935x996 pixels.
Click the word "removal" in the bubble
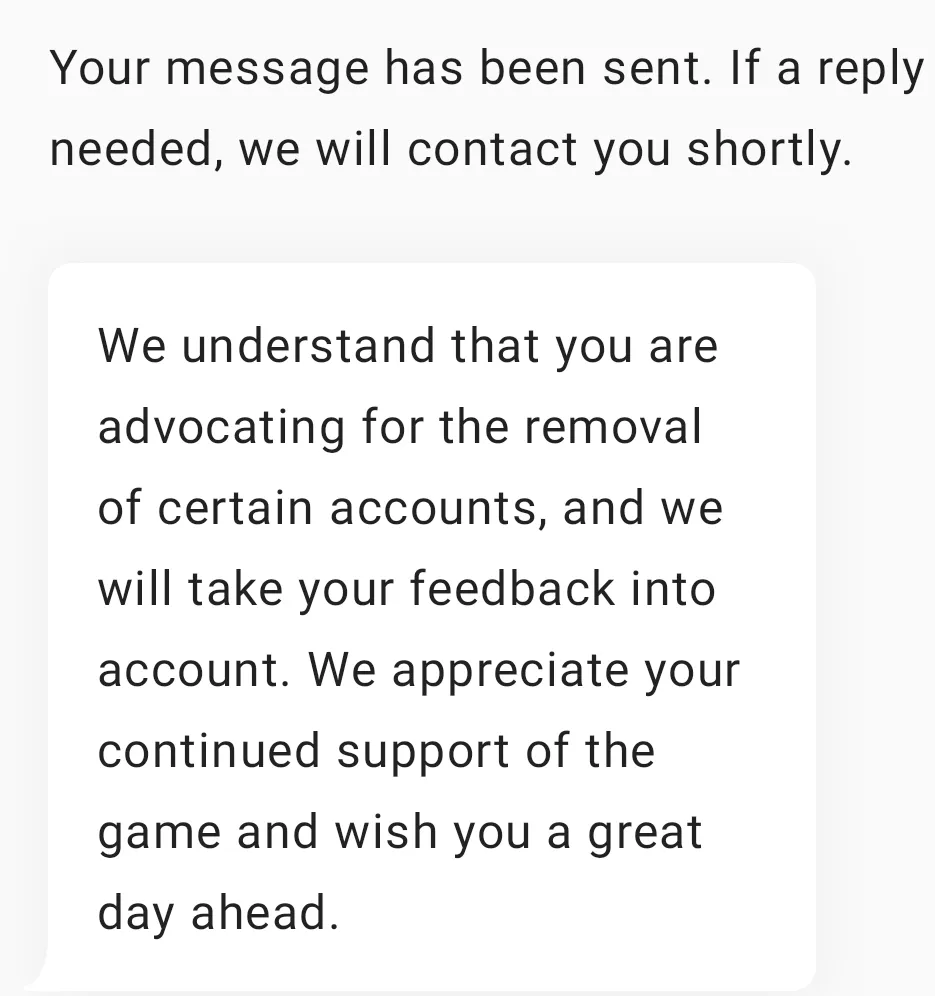612,427
